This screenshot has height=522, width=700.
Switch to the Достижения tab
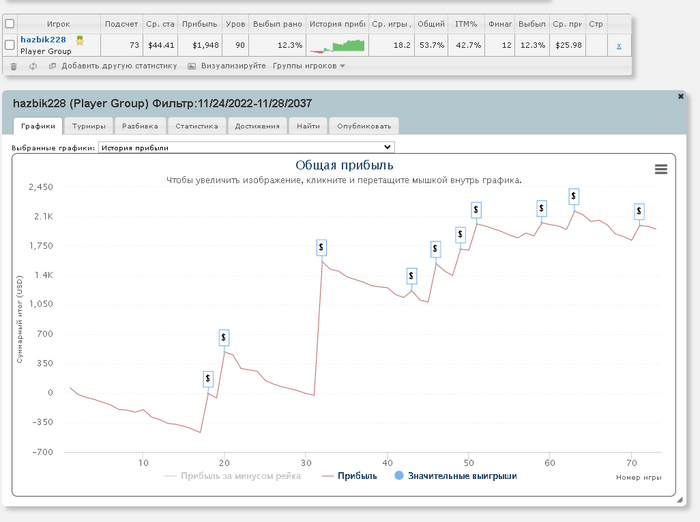(x=257, y=126)
